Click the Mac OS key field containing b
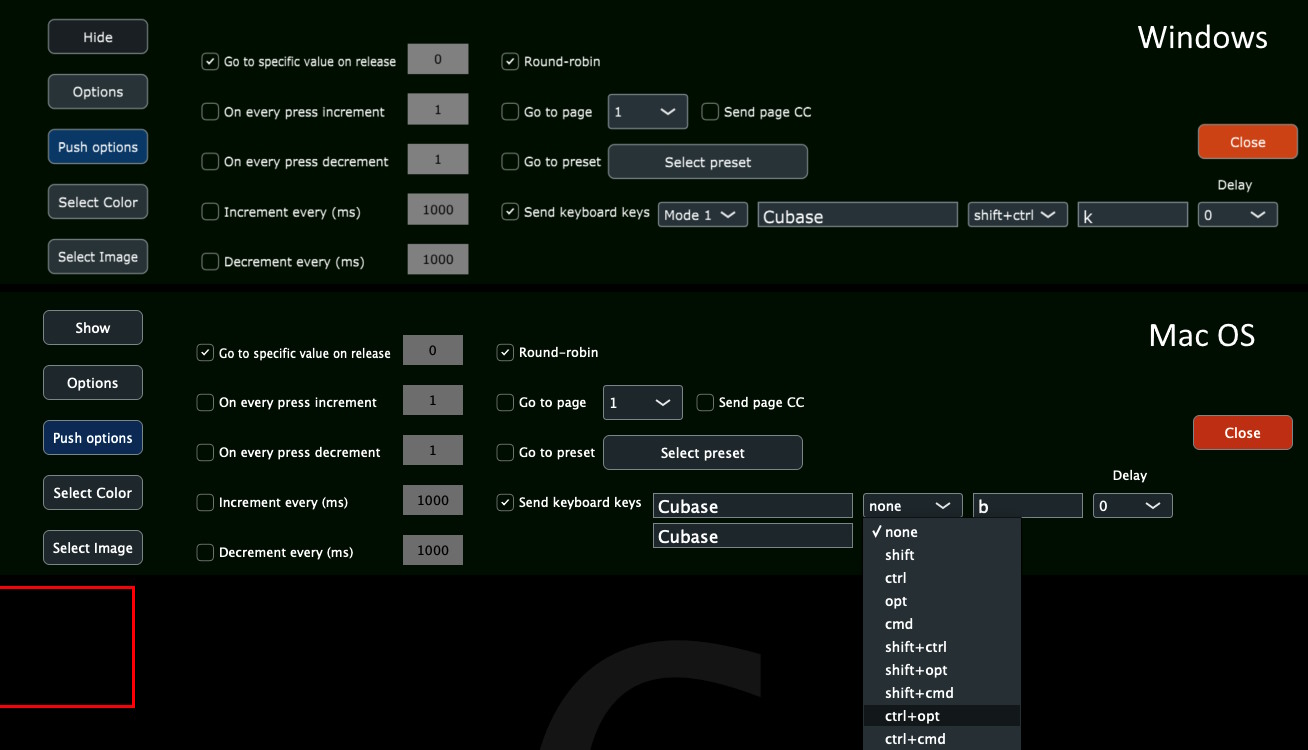 (x=1028, y=506)
